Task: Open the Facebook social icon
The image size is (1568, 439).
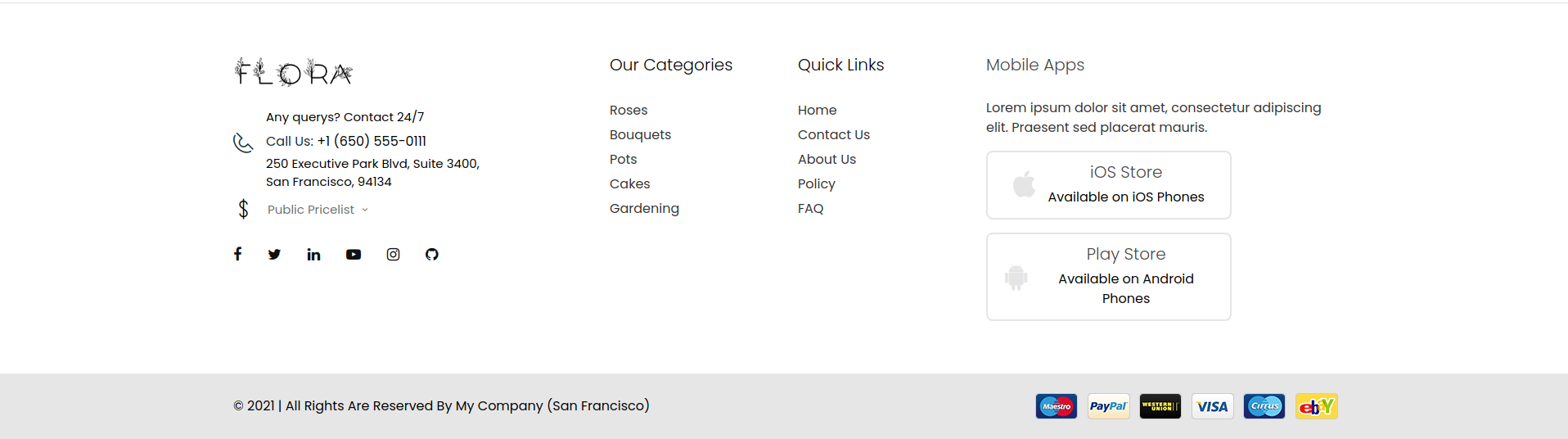Action: click(x=237, y=254)
